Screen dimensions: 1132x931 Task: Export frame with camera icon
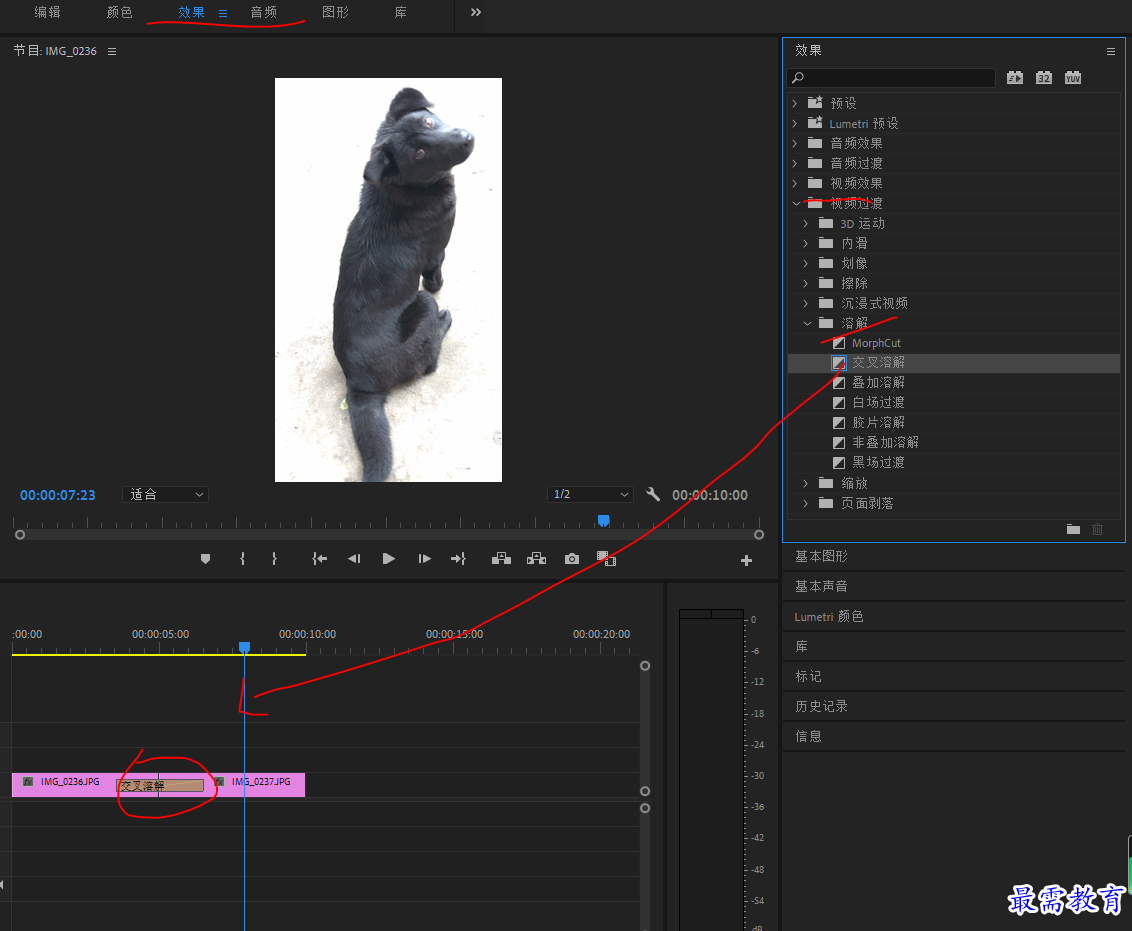click(572, 559)
